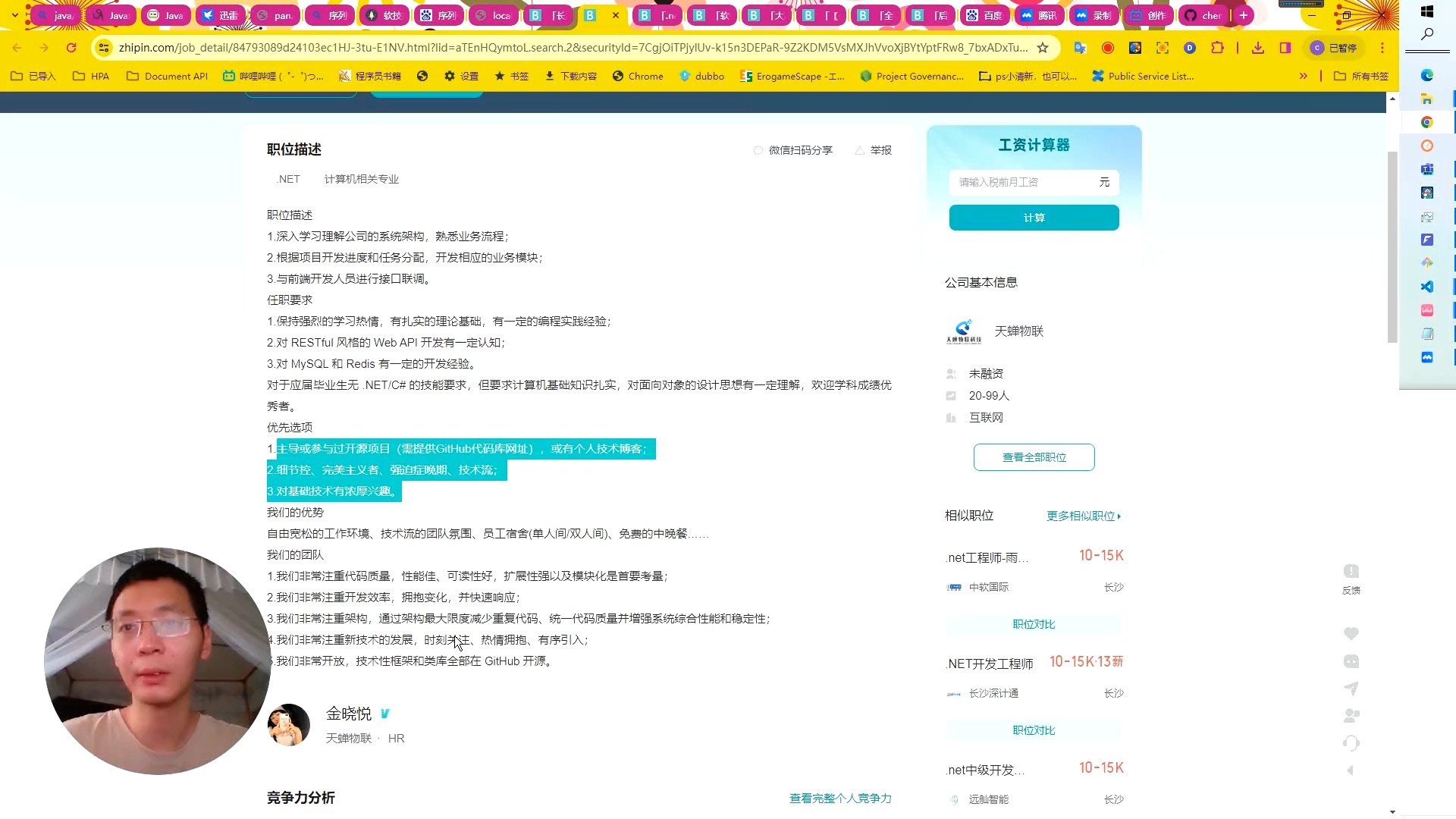Screen dimensions: 1456x819
Task: Expand 查看完整个人竞争力 analysis section
Action: pos(840,797)
